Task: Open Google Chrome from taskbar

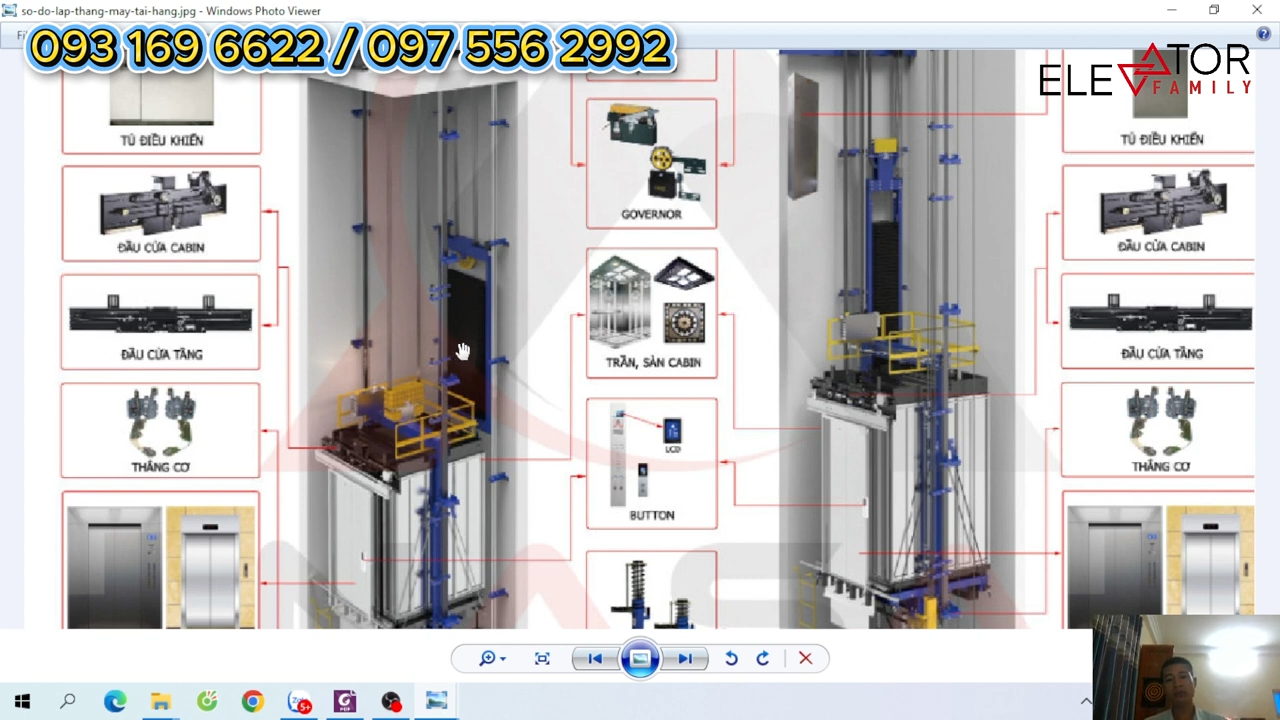Action: (x=252, y=701)
